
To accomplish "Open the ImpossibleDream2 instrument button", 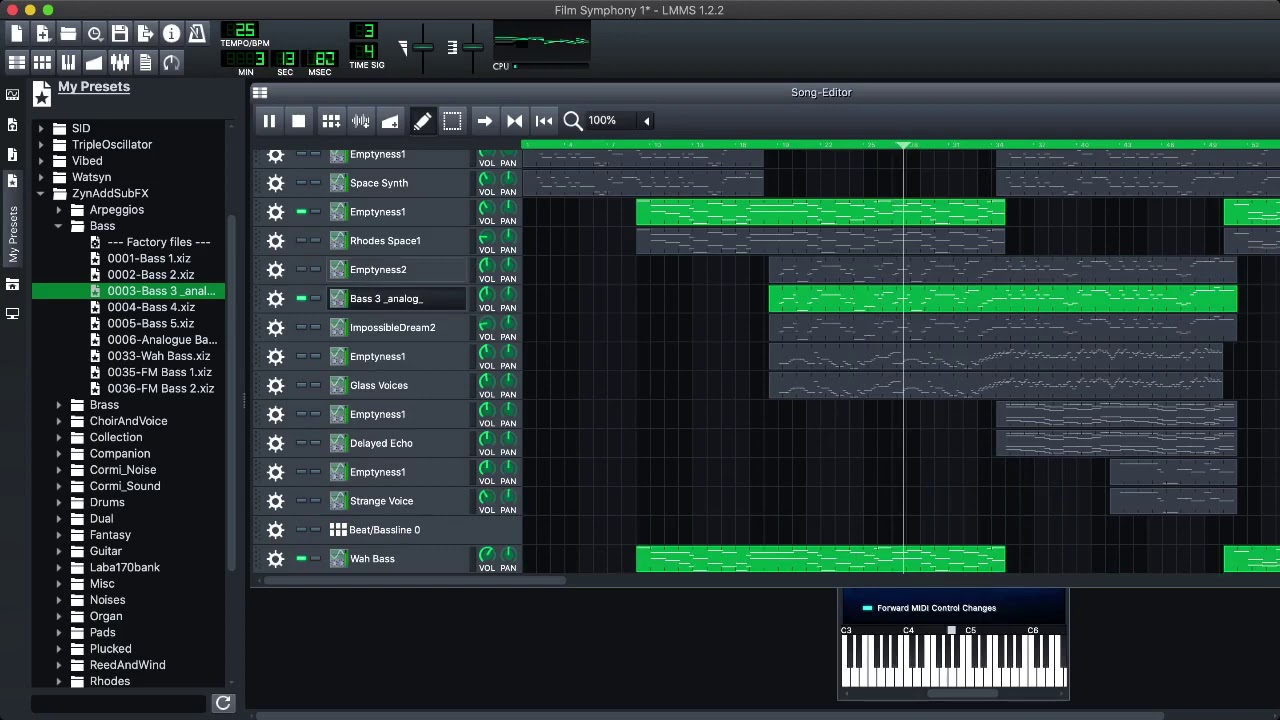I will click(x=398, y=327).
